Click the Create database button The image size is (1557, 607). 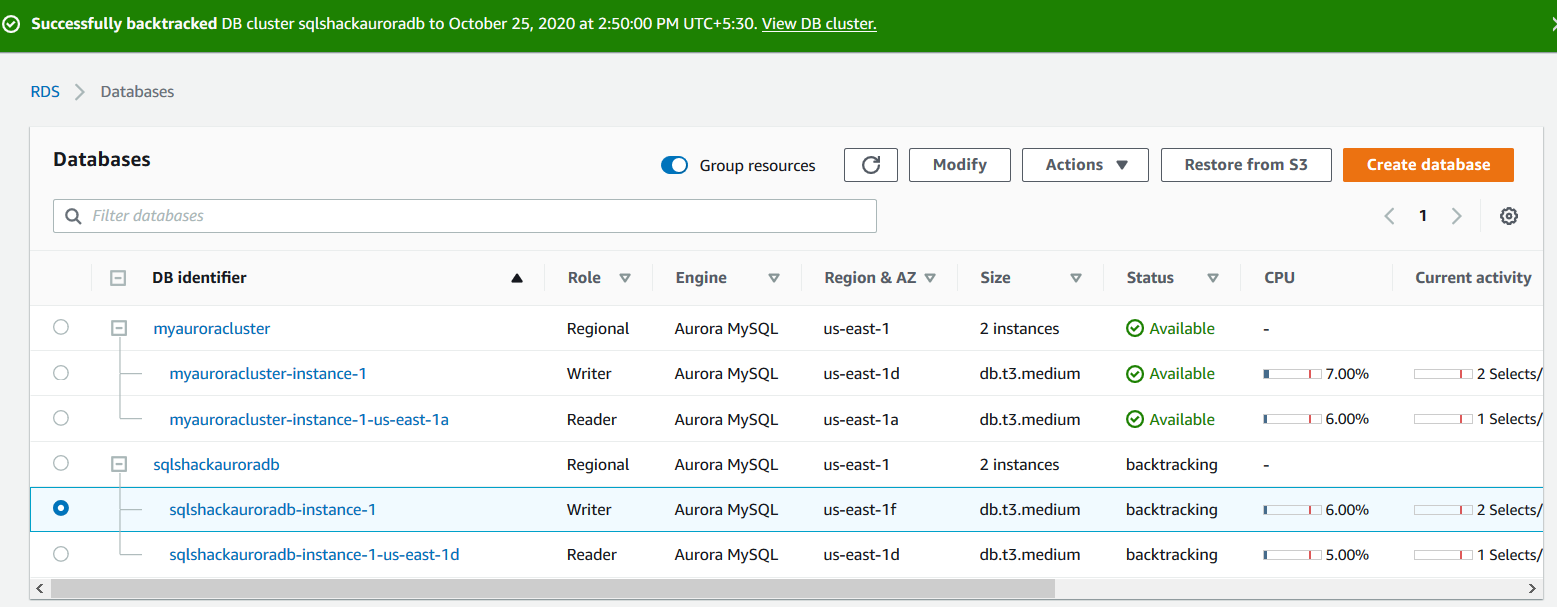1427,165
